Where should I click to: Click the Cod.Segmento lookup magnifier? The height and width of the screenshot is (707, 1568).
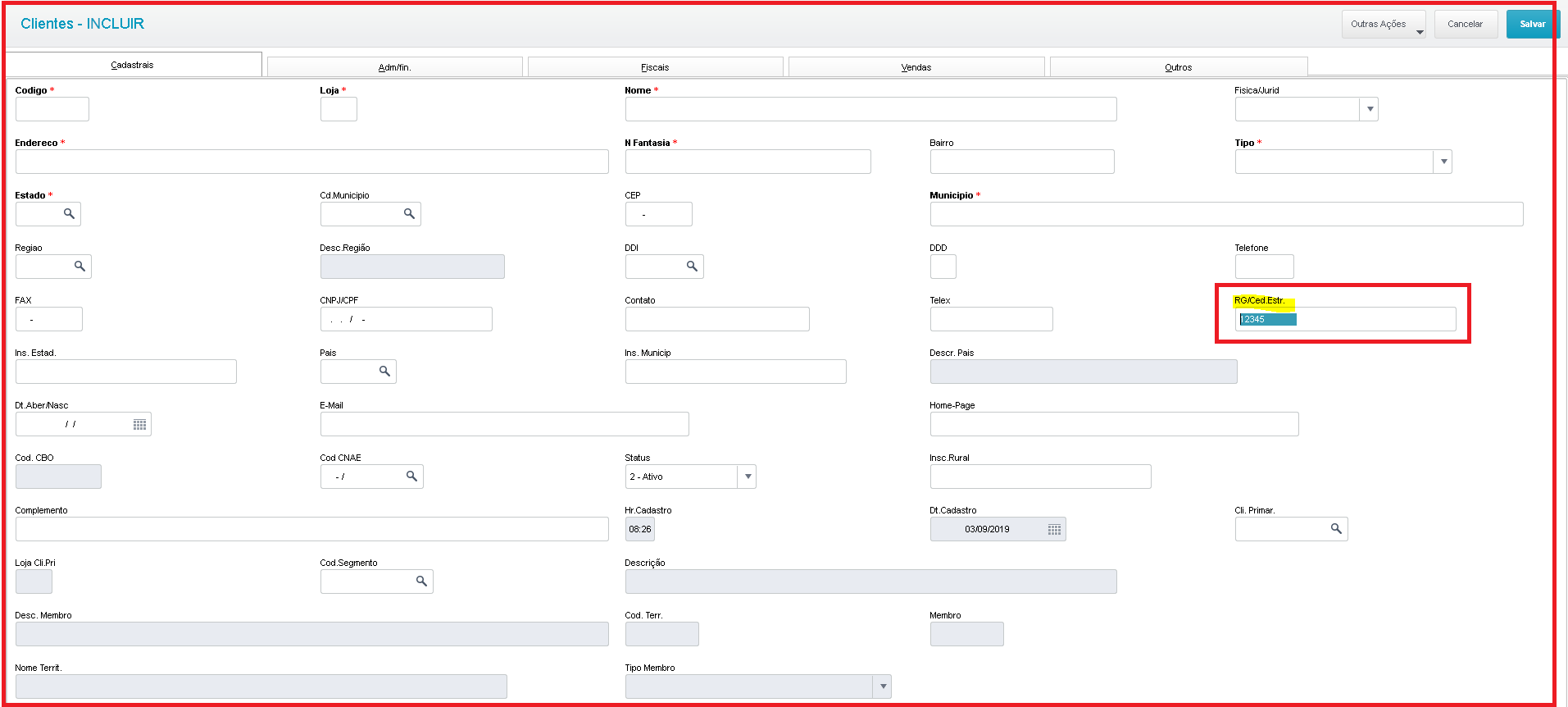click(421, 582)
